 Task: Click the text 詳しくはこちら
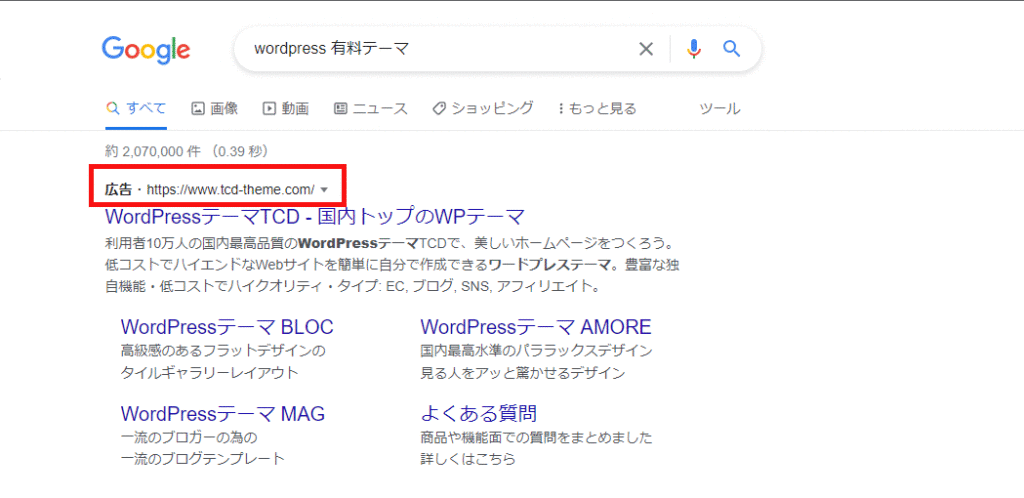tap(468, 459)
